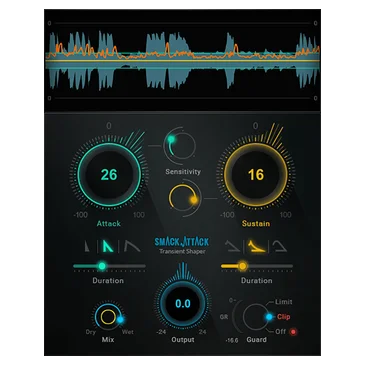365x365 pixels.
Task: Set Guard mode to Clip
Action: click(x=283, y=317)
